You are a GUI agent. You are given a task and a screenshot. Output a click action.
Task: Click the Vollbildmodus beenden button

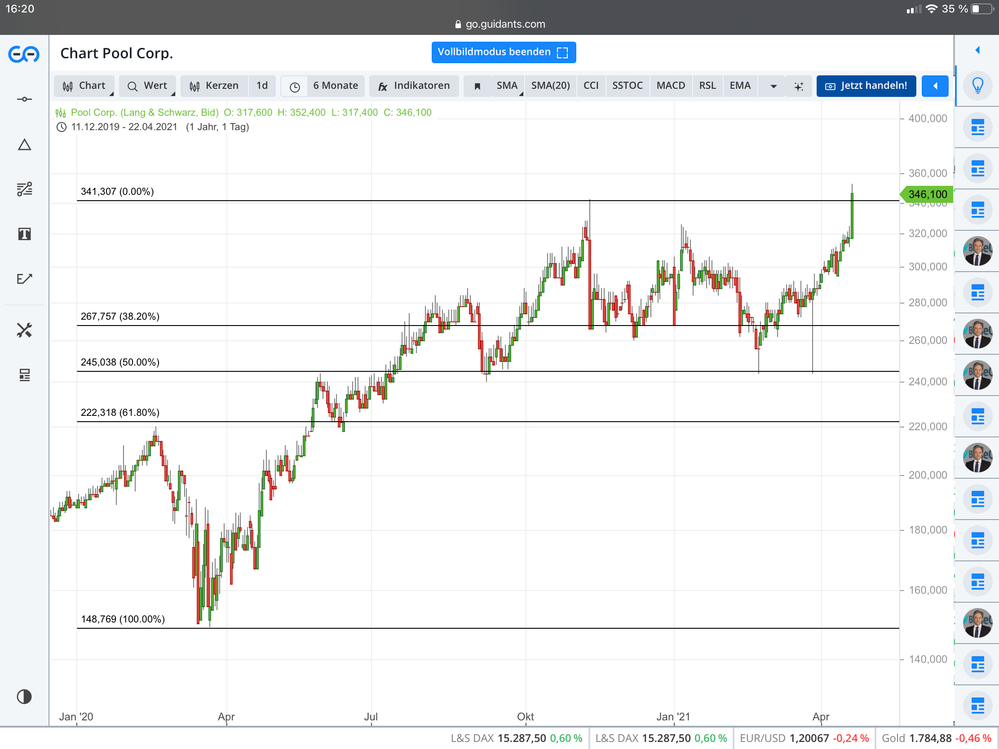click(x=504, y=52)
